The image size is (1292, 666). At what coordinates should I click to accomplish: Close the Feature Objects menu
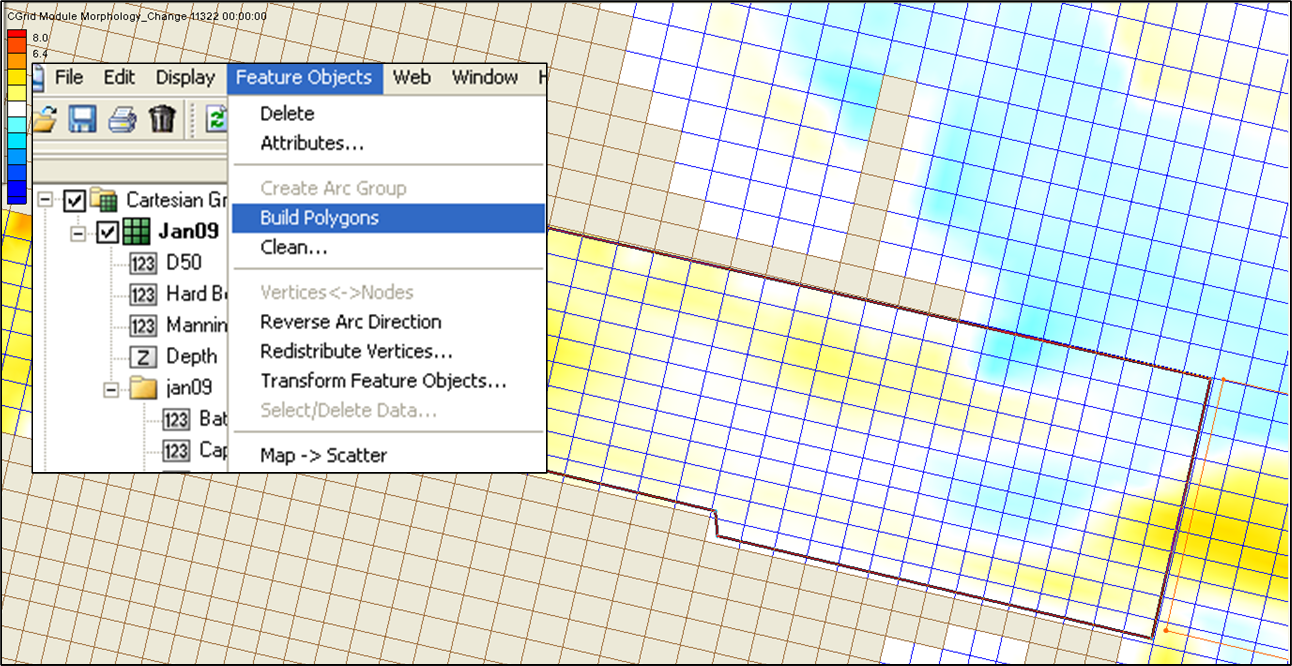coord(304,78)
